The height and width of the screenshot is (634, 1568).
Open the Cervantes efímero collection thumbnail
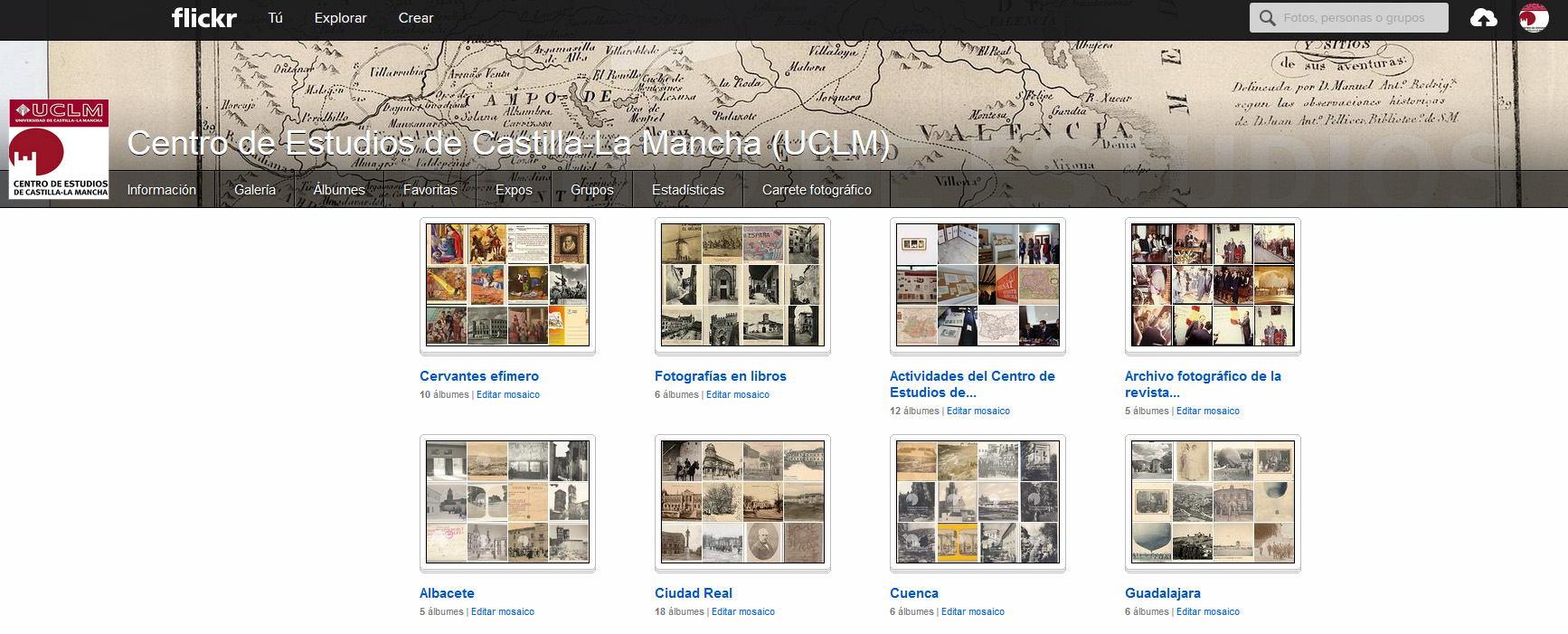point(507,286)
